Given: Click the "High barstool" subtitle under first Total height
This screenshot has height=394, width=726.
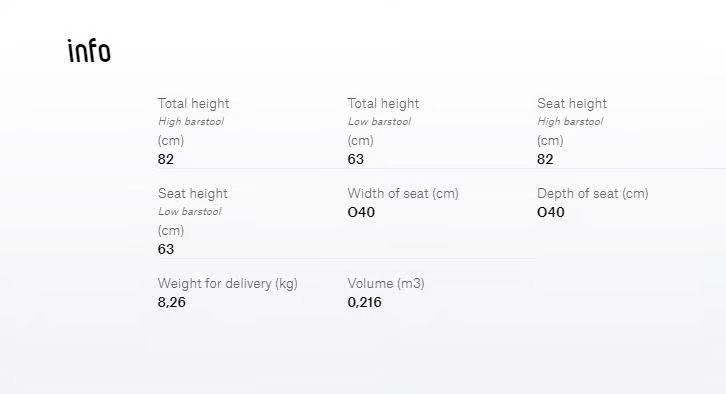Looking at the screenshot, I should [191, 122].
